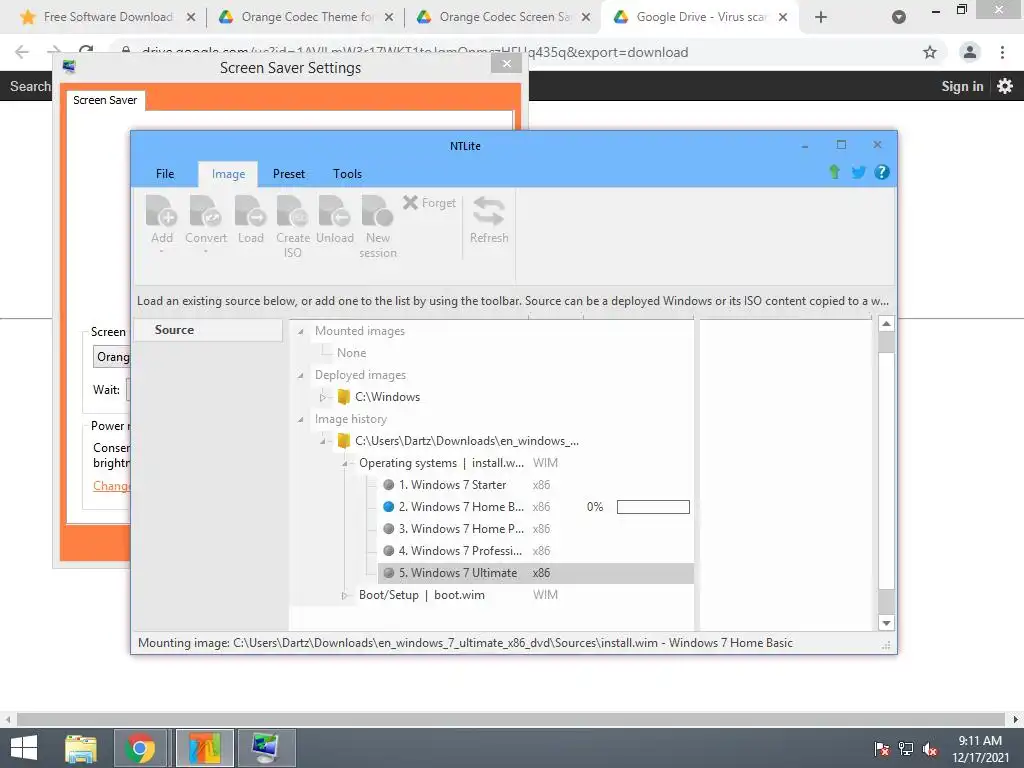
Task: Switch to Free Software Download browser tab
Action: click(108, 17)
